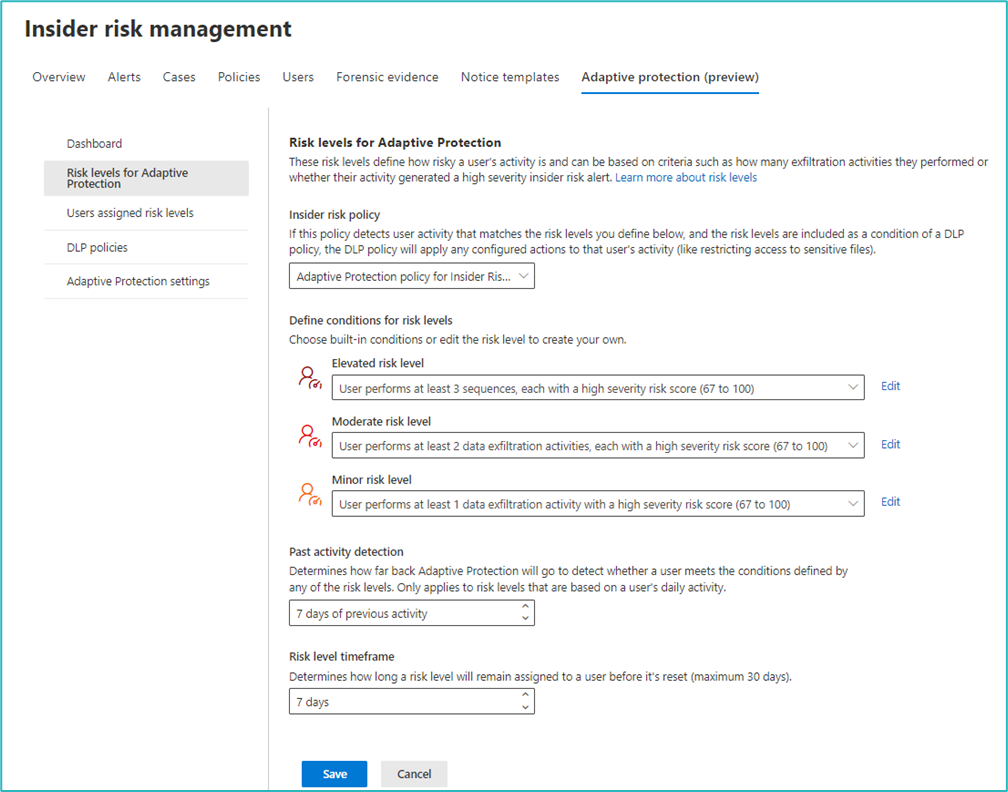Click Learn more about risk levels
Image resolution: width=1008 pixels, height=792 pixels.
[690, 175]
